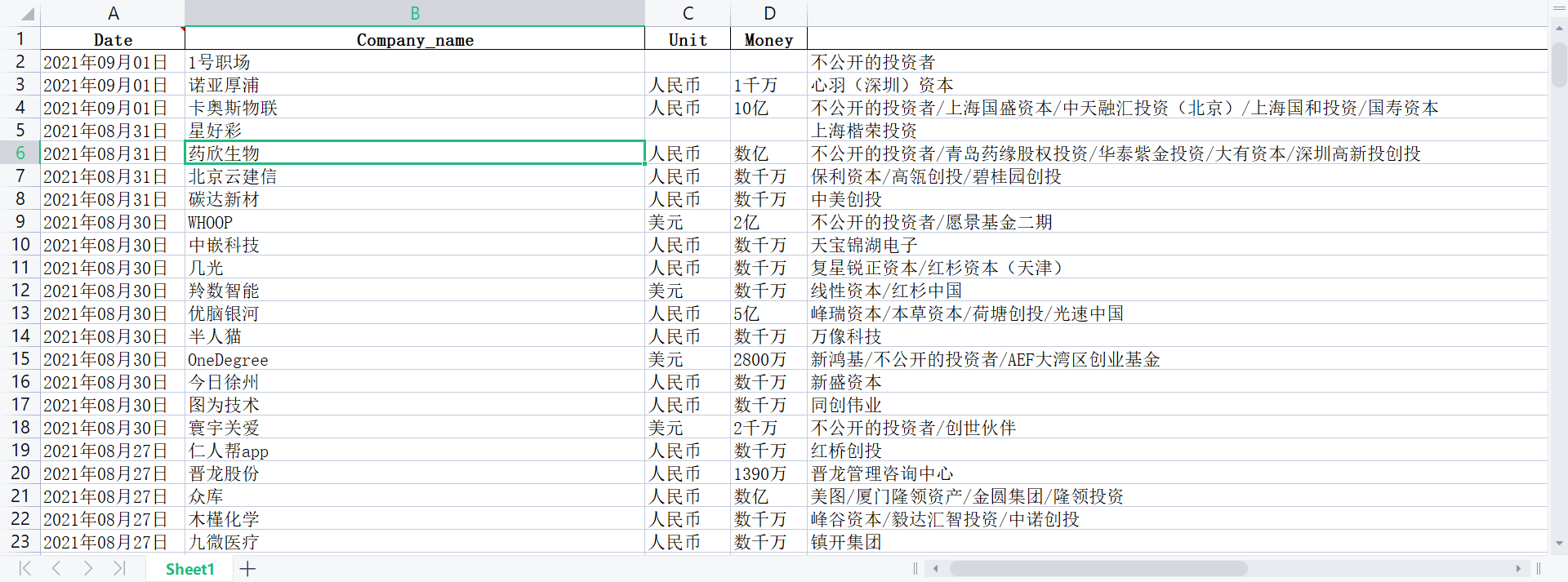Go to the first sheet navigation arrow
This screenshot has width=1568, height=582.
25,568
